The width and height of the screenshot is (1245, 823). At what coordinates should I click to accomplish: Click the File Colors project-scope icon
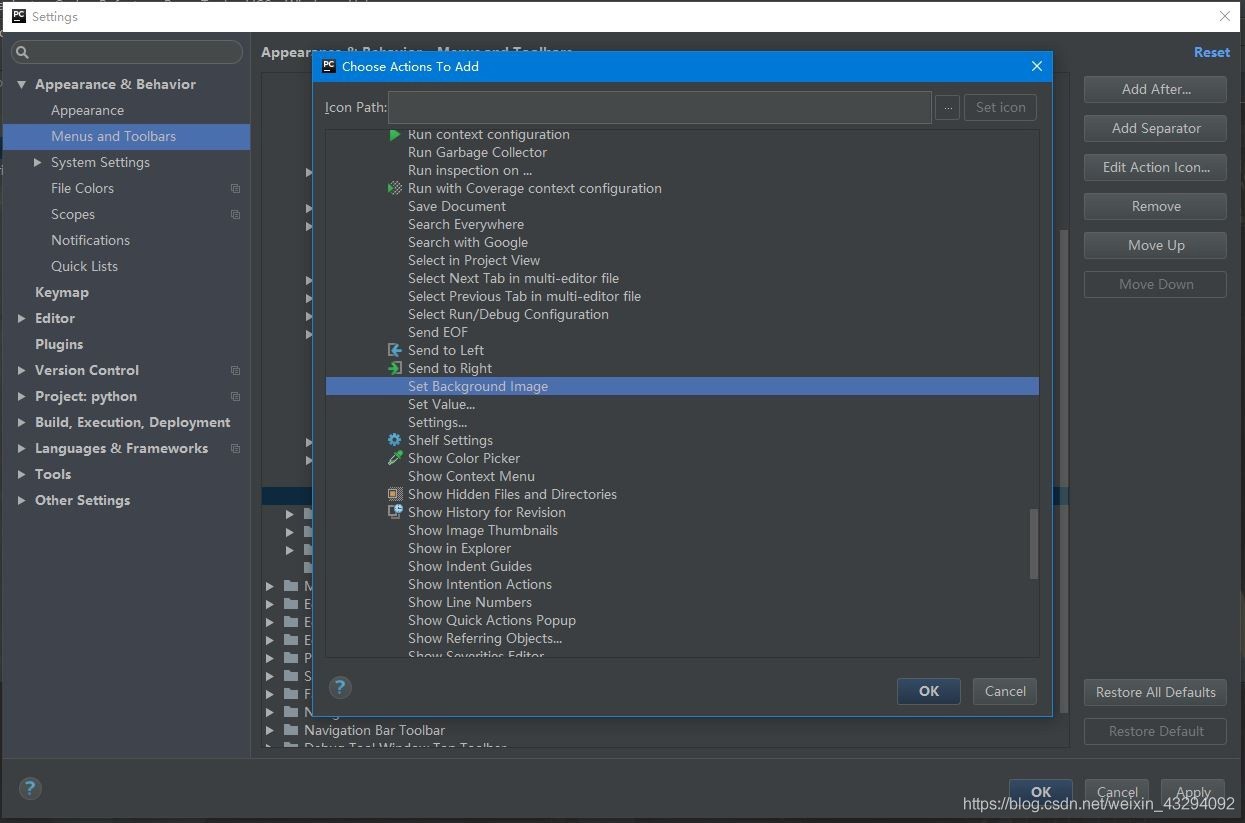[x=236, y=188]
